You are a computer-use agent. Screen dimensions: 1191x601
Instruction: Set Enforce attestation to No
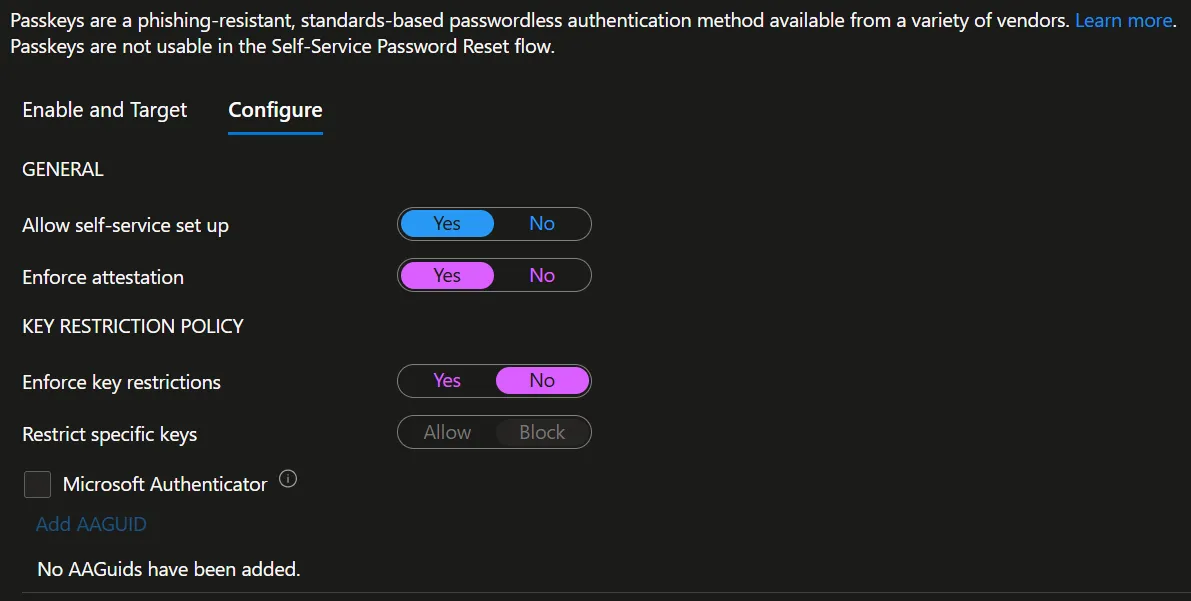542,275
